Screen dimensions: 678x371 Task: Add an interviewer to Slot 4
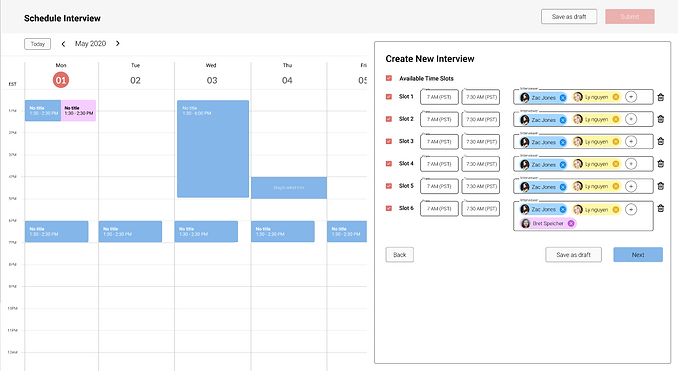click(631, 164)
